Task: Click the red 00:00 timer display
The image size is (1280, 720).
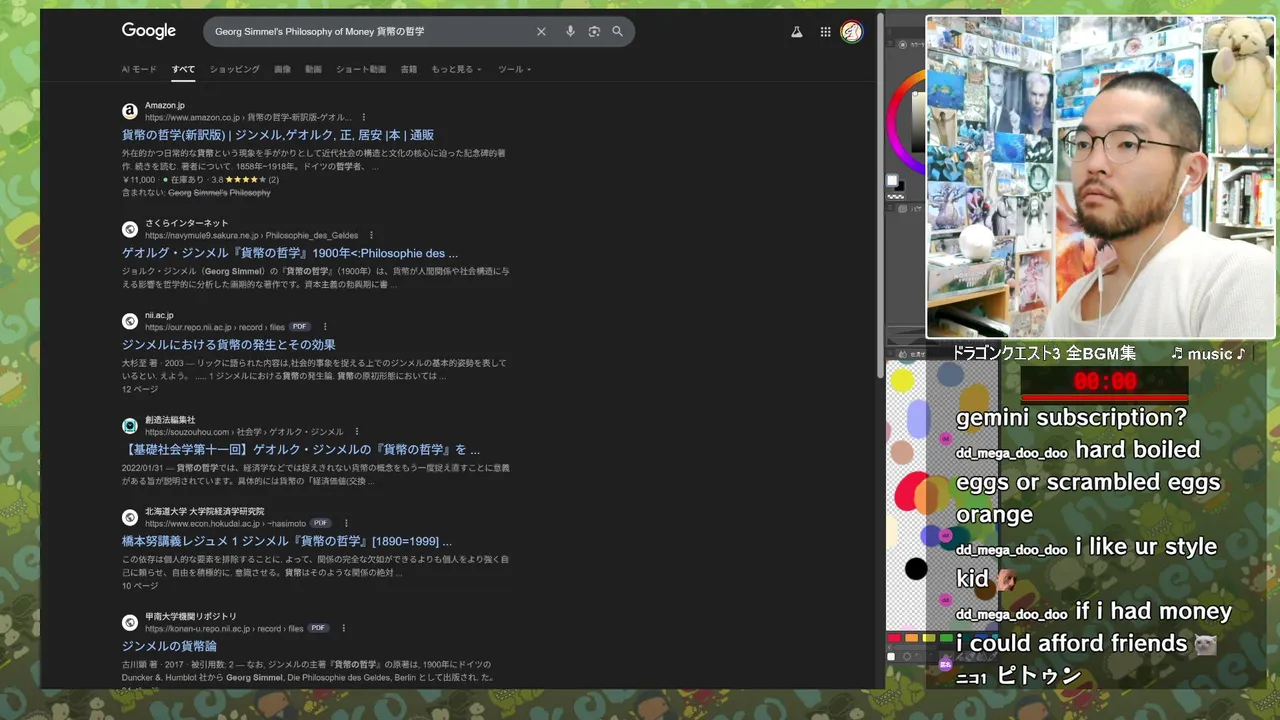Action: click(x=1105, y=381)
